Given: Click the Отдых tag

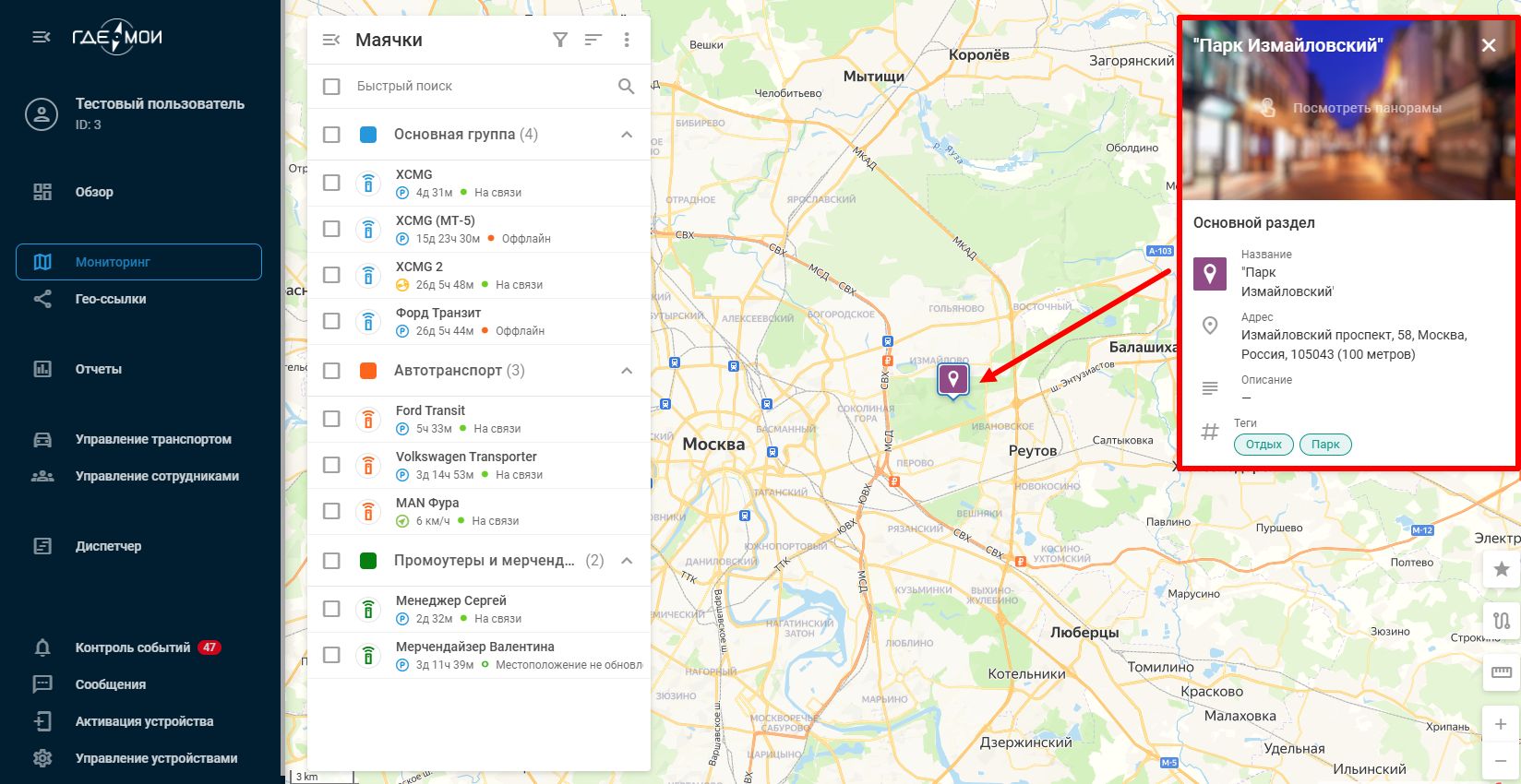Looking at the screenshot, I should click(1264, 445).
